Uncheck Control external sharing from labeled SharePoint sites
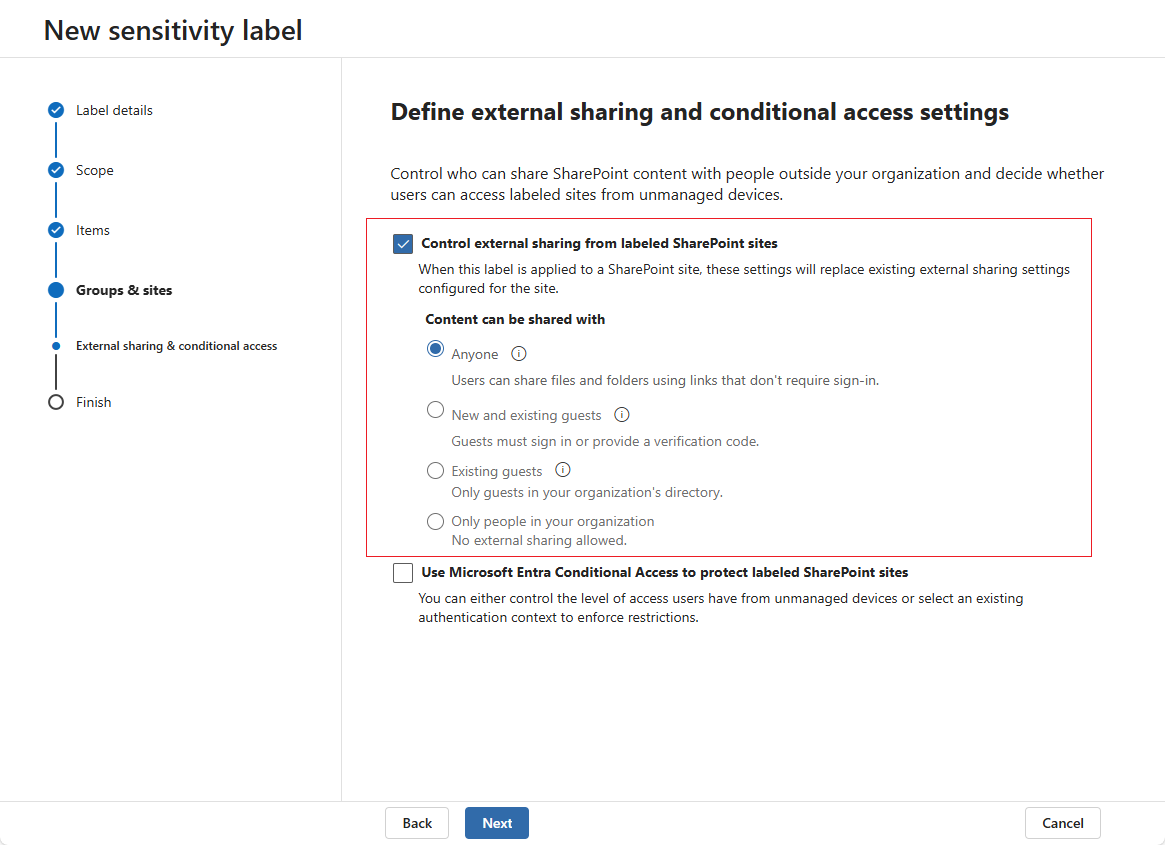Viewport: 1165px width, 845px height. (403, 243)
